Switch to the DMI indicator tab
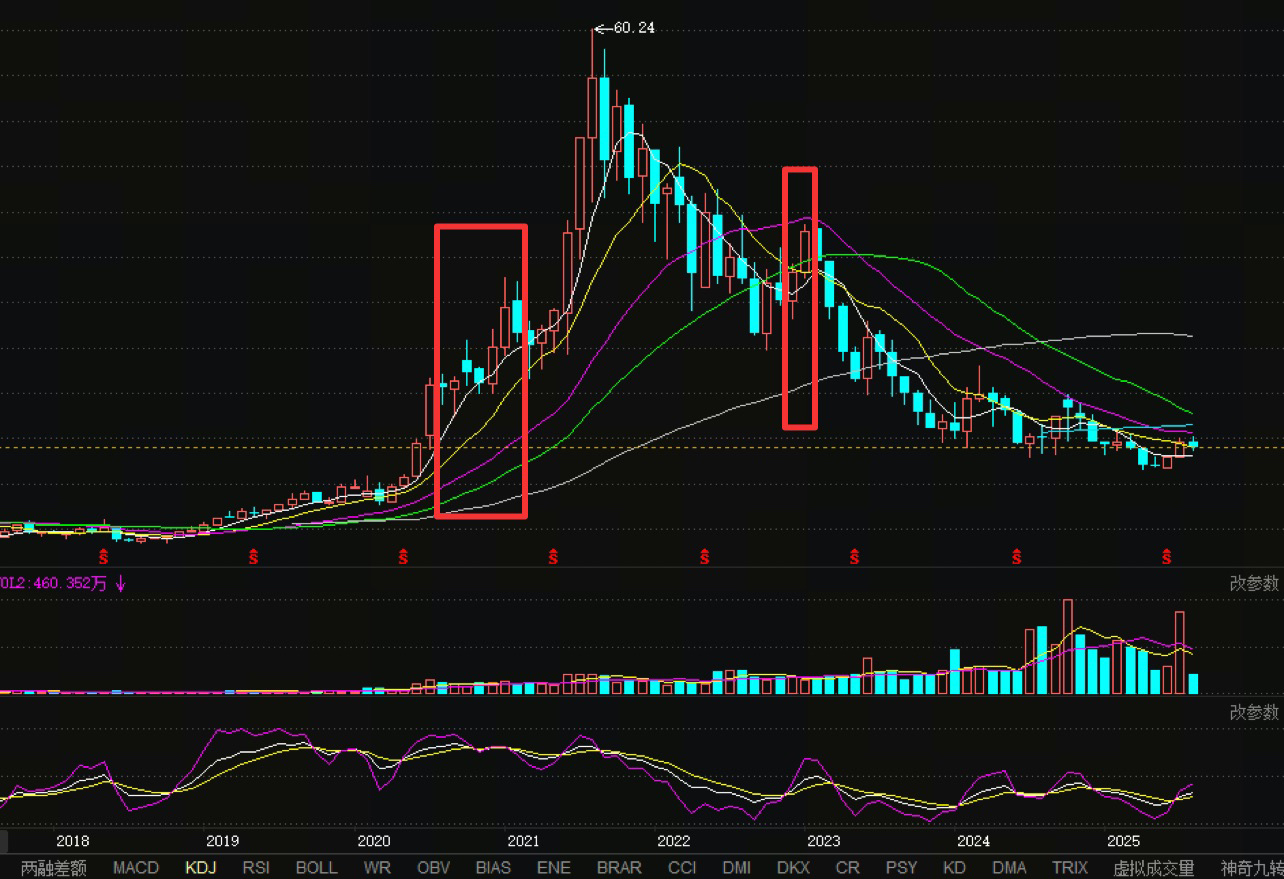1284x879 pixels. coord(737,868)
